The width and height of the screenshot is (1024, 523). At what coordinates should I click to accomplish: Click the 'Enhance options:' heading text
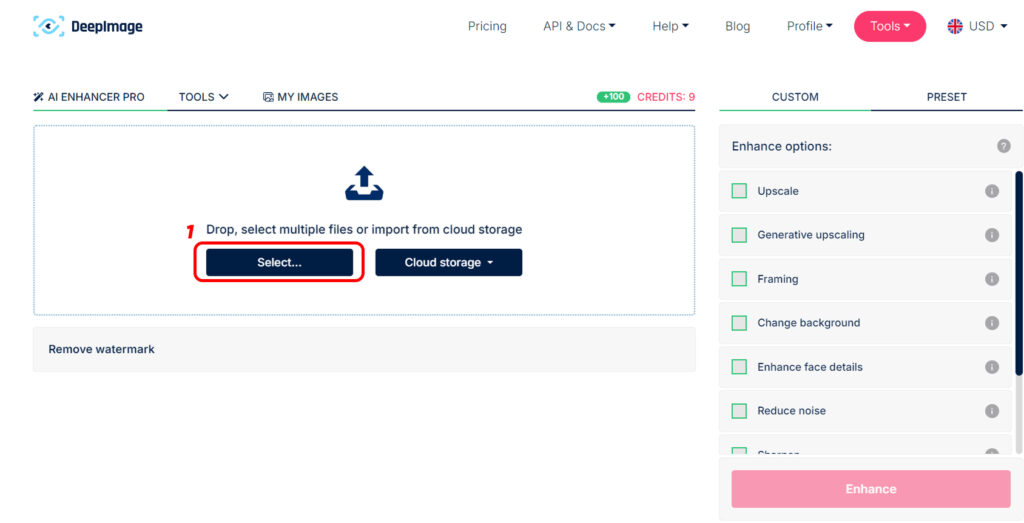782,146
